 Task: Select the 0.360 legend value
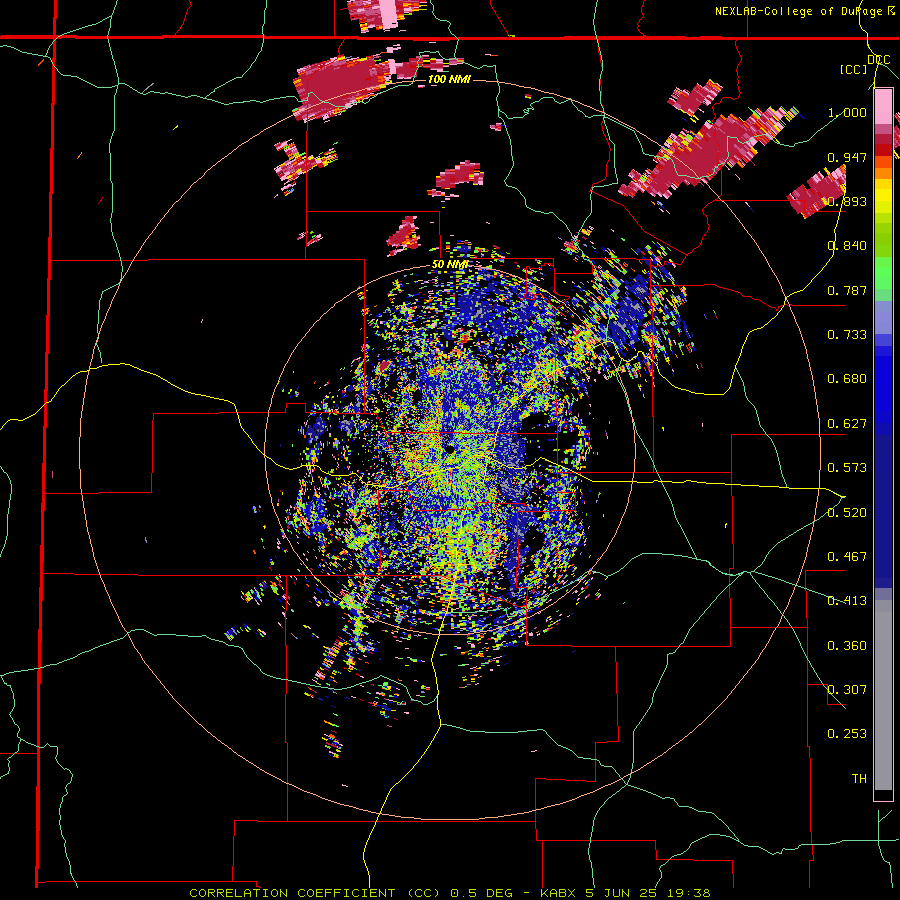847,646
